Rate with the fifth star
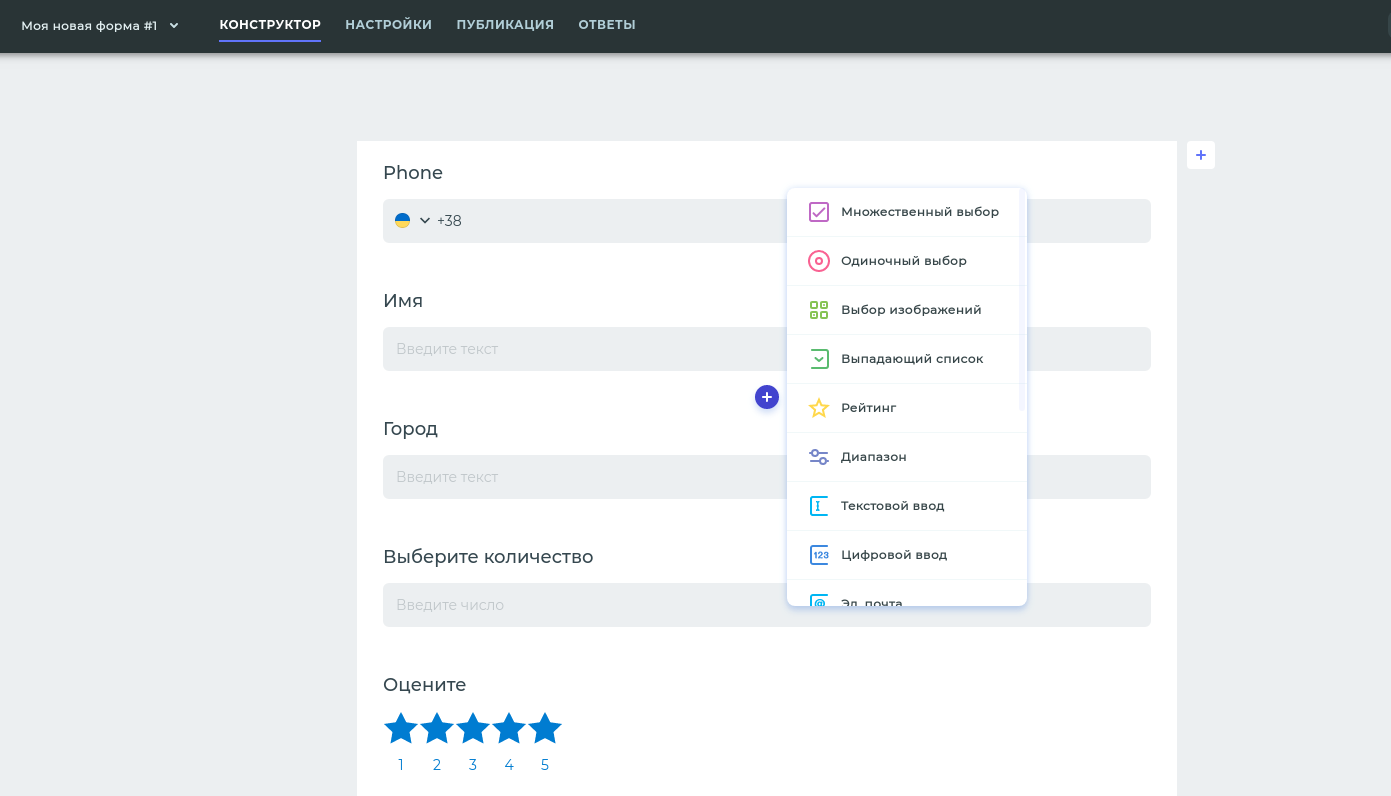Screen dimensions: 1391x796 tap(545, 729)
